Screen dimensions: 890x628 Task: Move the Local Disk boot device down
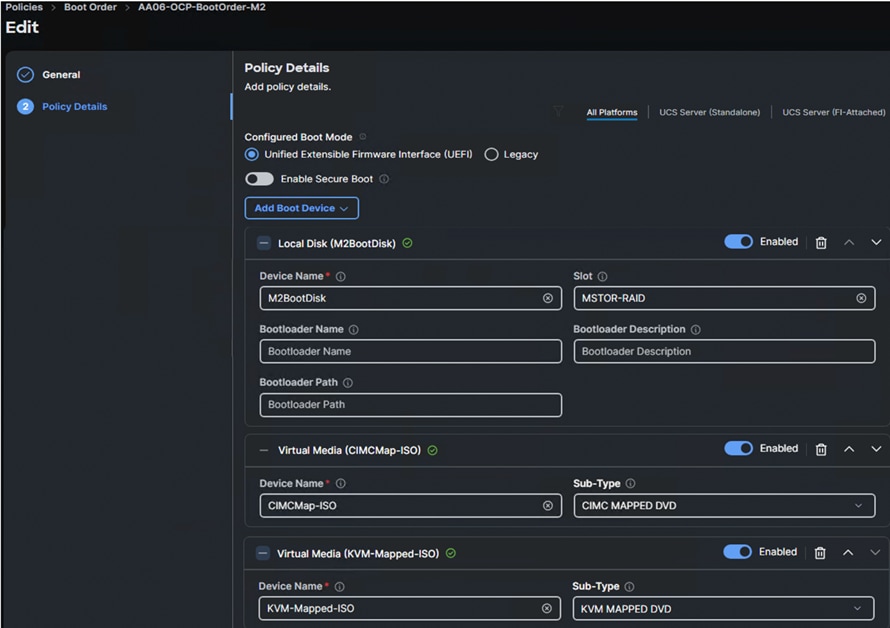pos(875,242)
